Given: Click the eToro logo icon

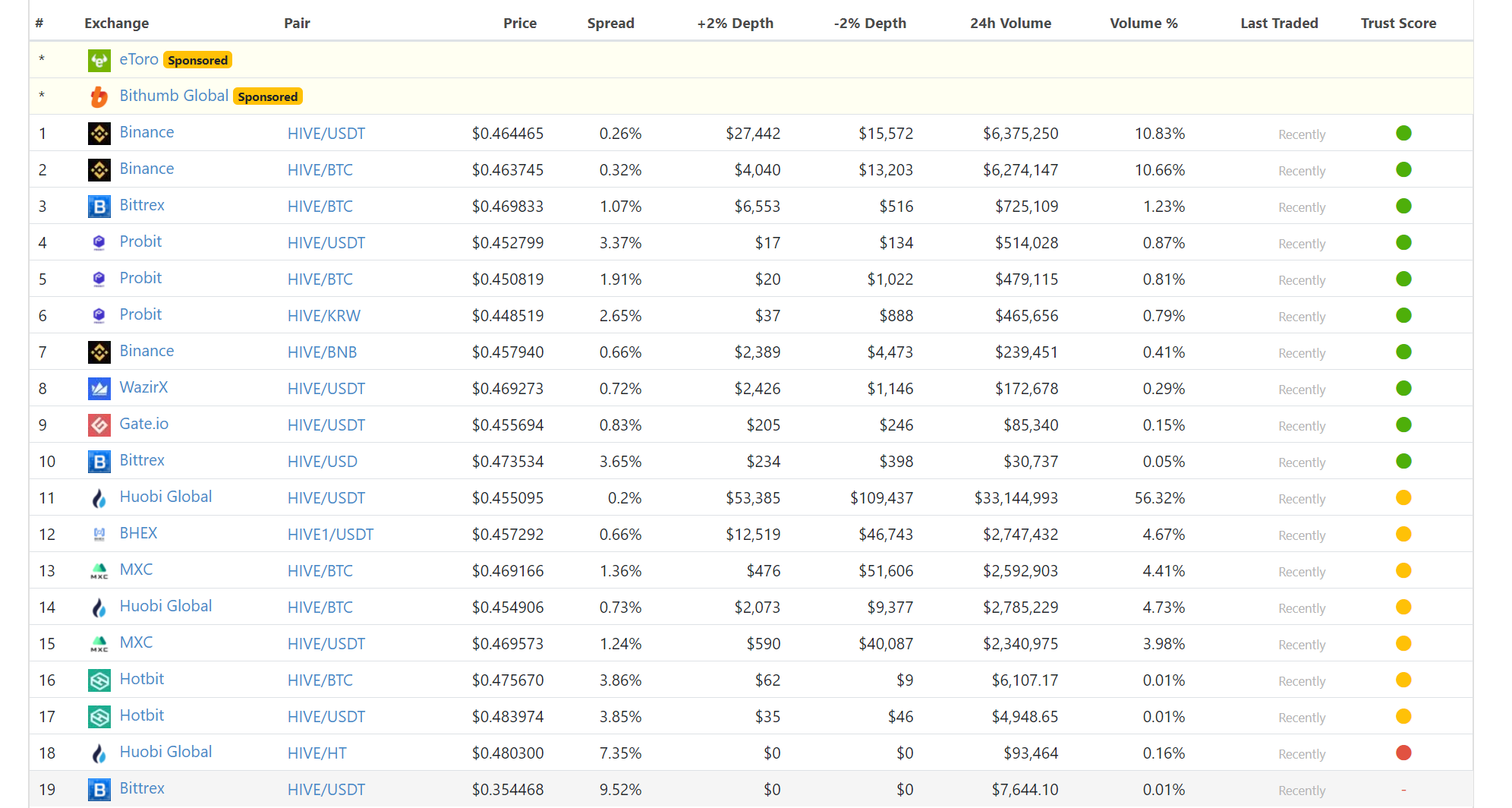Looking at the screenshot, I should (x=99, y=61).
